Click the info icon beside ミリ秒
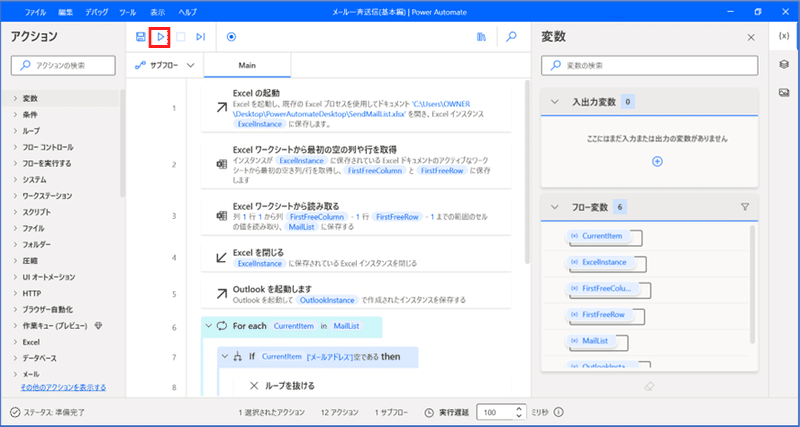Screen dimensions: 800x427 point(559,412)
